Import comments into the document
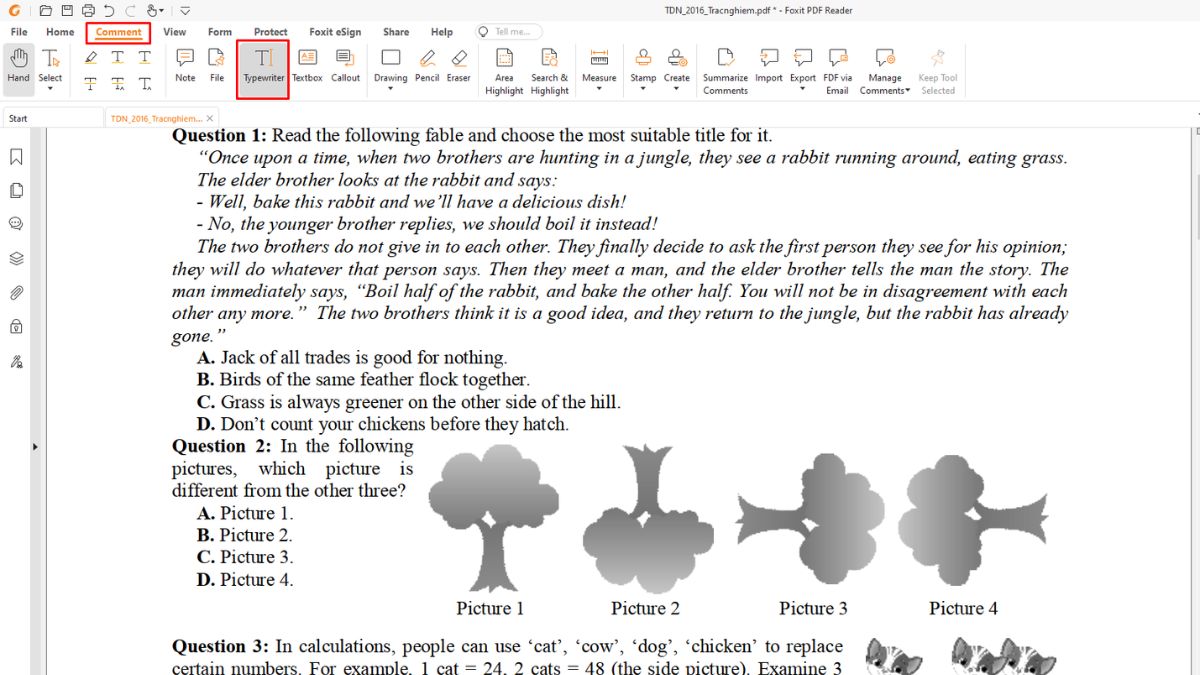1200x675 pixels. pos(768,66)
